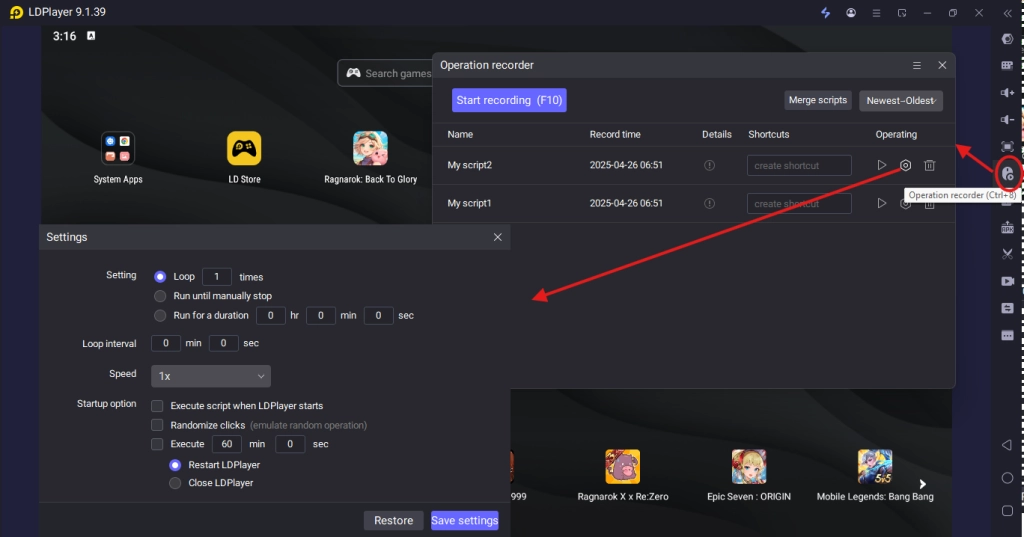Click the My script1 name
Screen dimensions: 1024x537
point(469,203)
